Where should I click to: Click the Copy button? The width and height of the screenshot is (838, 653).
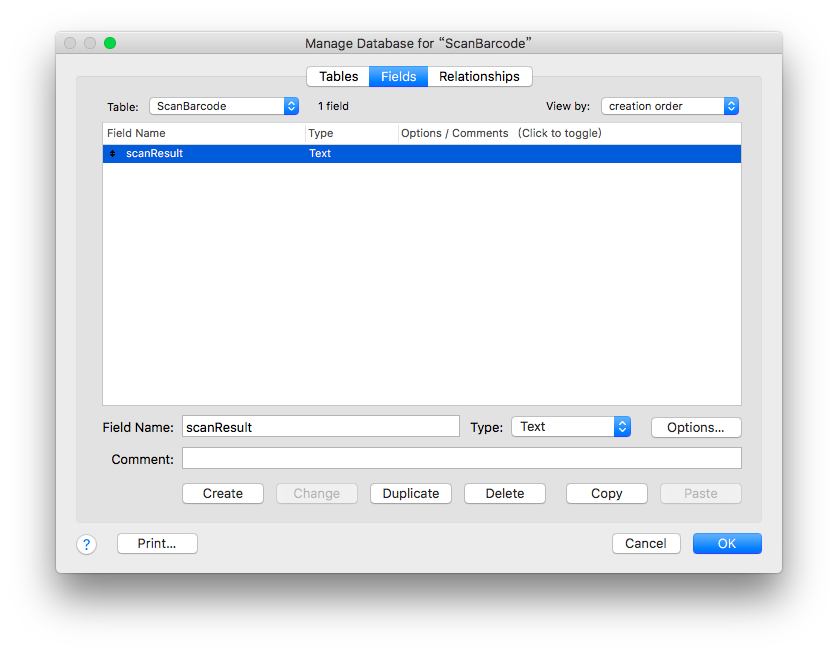pos(607,494)
